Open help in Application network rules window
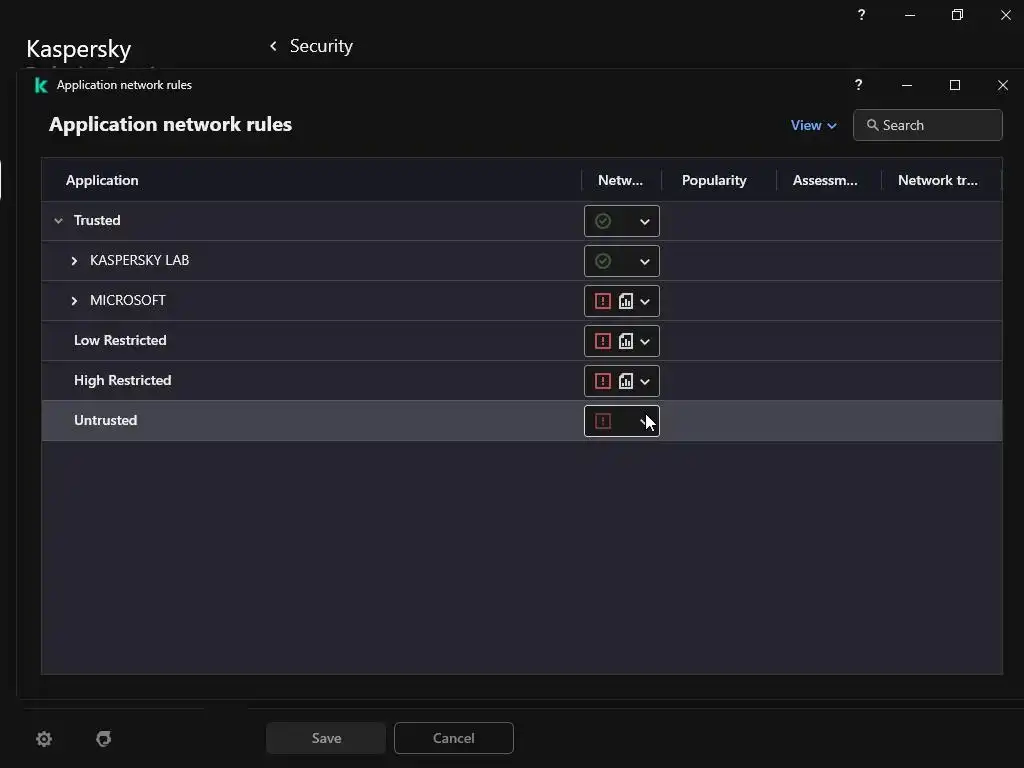The image size is (1024, 768). (x=858, y=84)
